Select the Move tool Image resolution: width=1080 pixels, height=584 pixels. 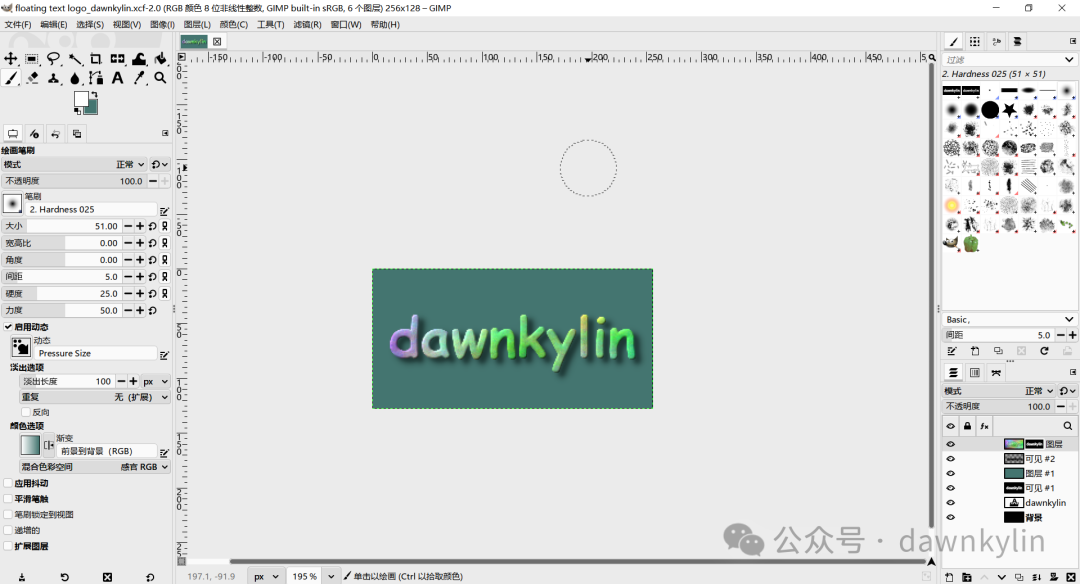[11, 58]
